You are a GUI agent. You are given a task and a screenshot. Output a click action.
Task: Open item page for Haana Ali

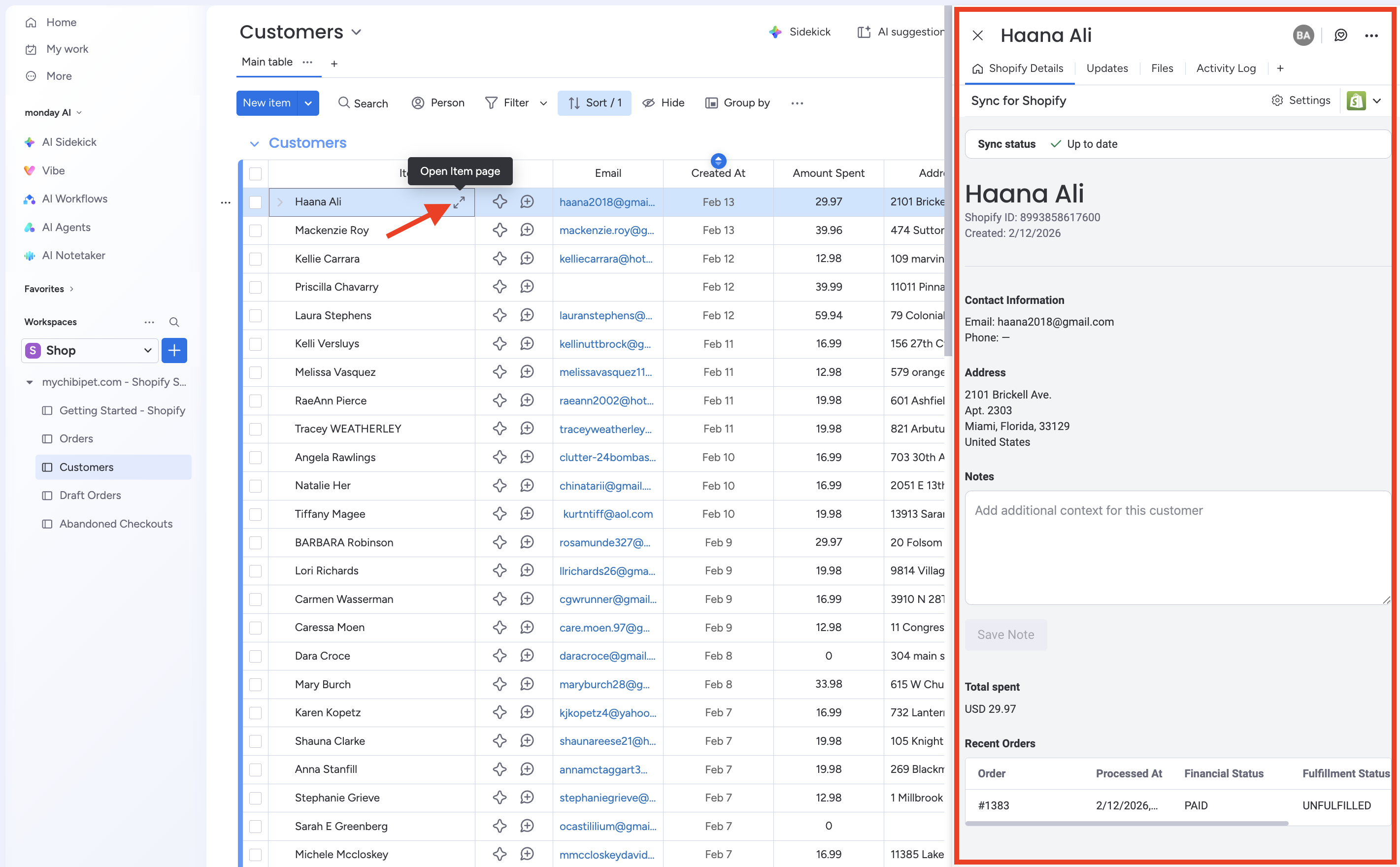tap(459, 202)
